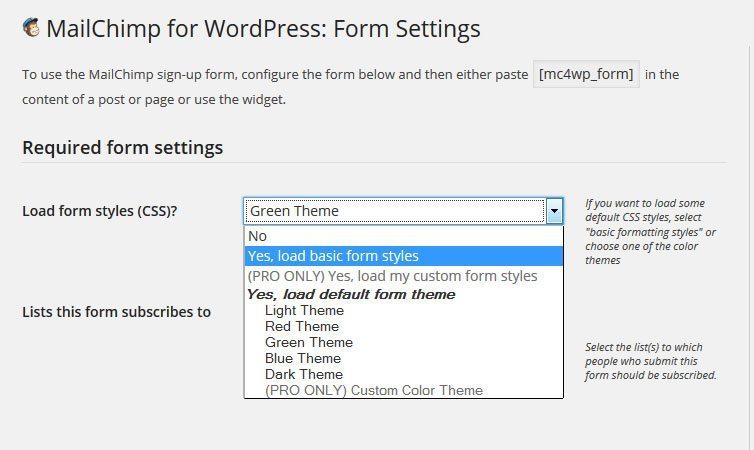Image resolution: width=754 pixels, height=450 pixels.
Task: Click the [mc4wp_form] shortcode box
Action: (x=586, y=74)
